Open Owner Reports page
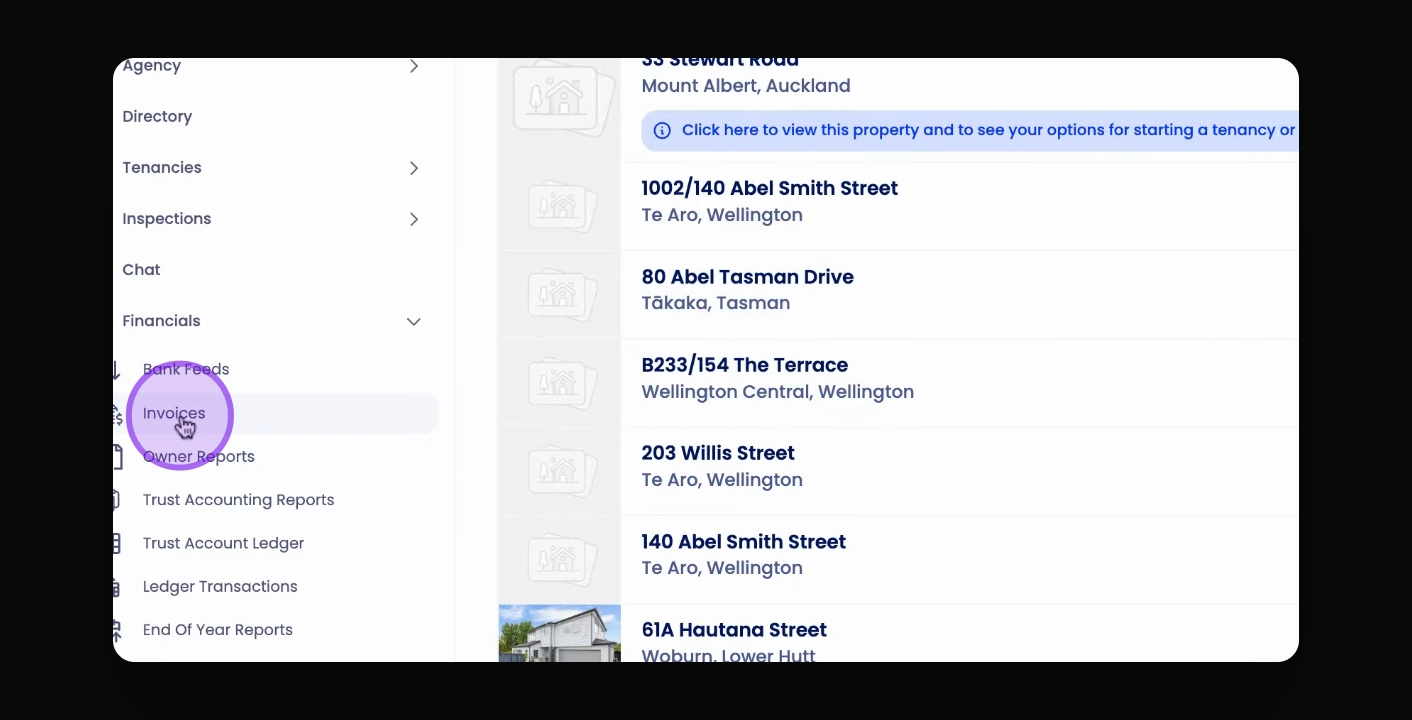 point(199,456)
